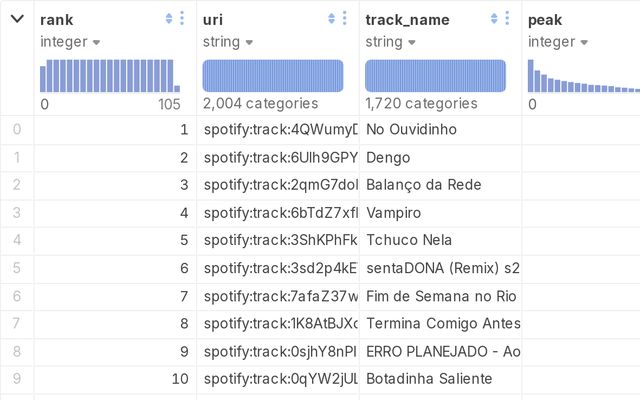Open the track_name column options menu
Screen dimensions: 640x400
(507, 19)
